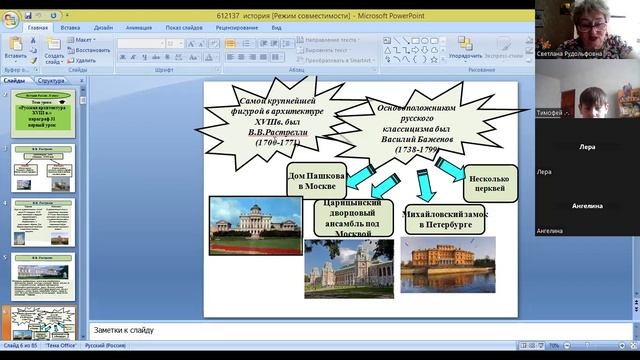Click the Slide Show view icon in status bar
Image resolution: width=640 pixels, height=360 pixels.
pyautogui.click(x=541, y=346)
